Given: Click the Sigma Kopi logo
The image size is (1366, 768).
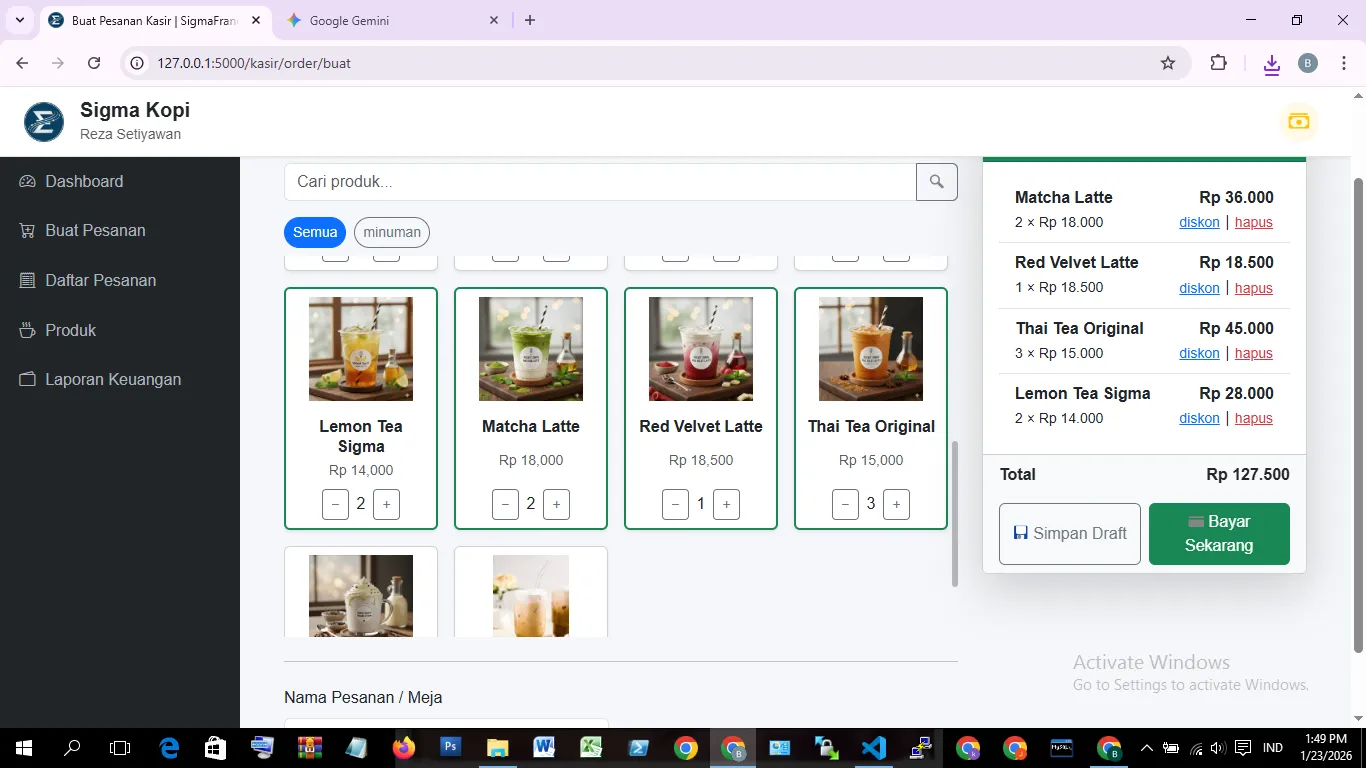Looking at the screenshot, I should [x=44, y=122].
